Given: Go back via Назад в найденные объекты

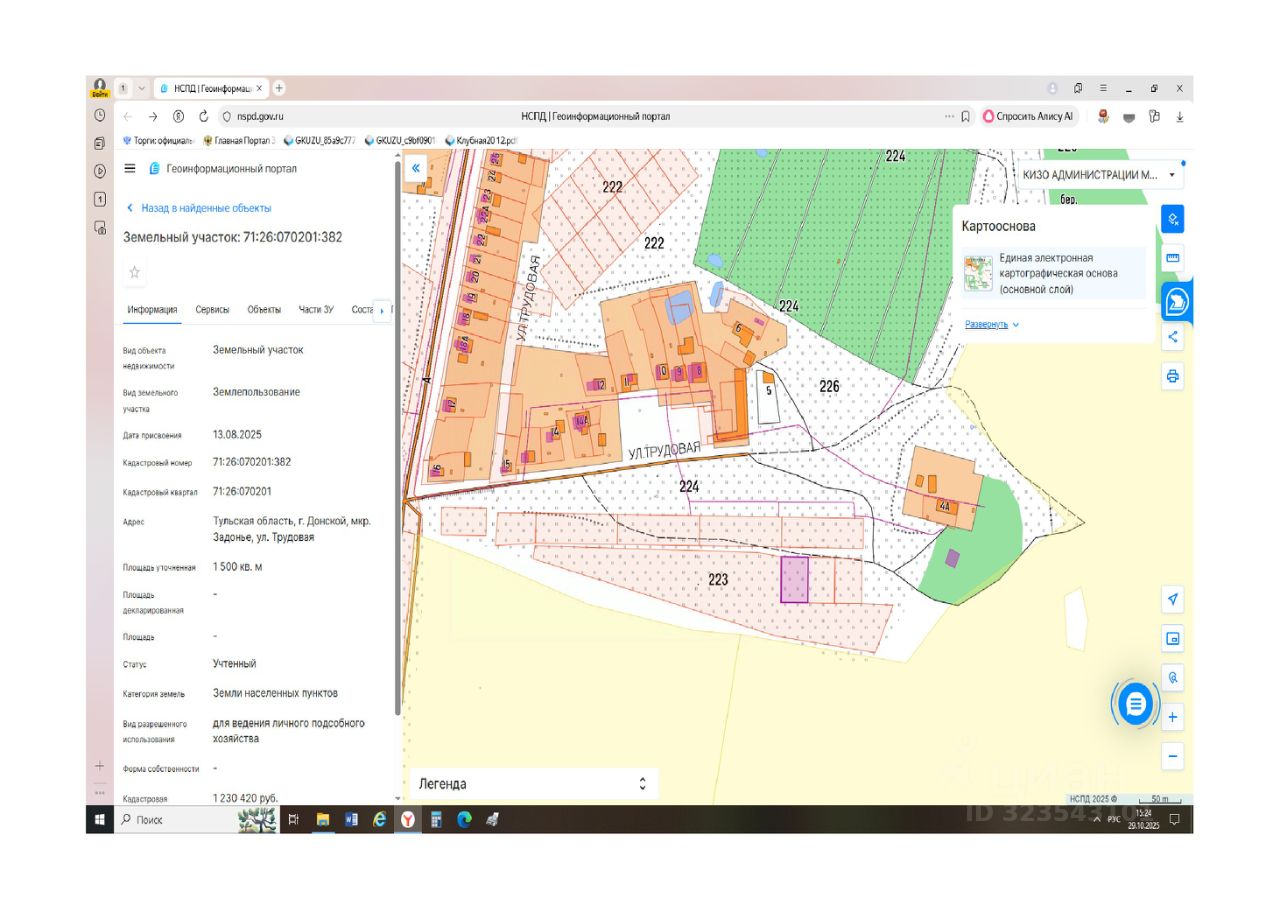Looking at the screenshot, I should point(199,208).
